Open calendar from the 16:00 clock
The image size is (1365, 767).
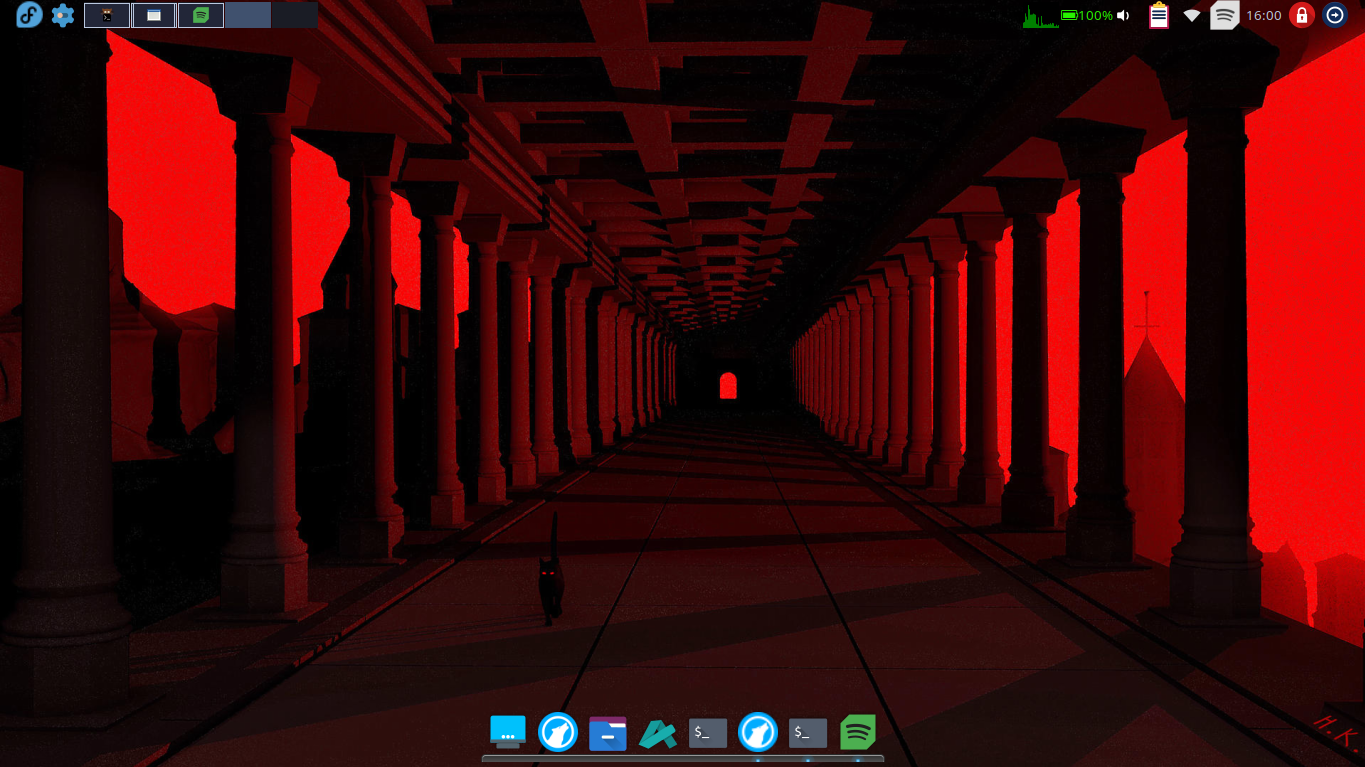[x=1264, y=16]
